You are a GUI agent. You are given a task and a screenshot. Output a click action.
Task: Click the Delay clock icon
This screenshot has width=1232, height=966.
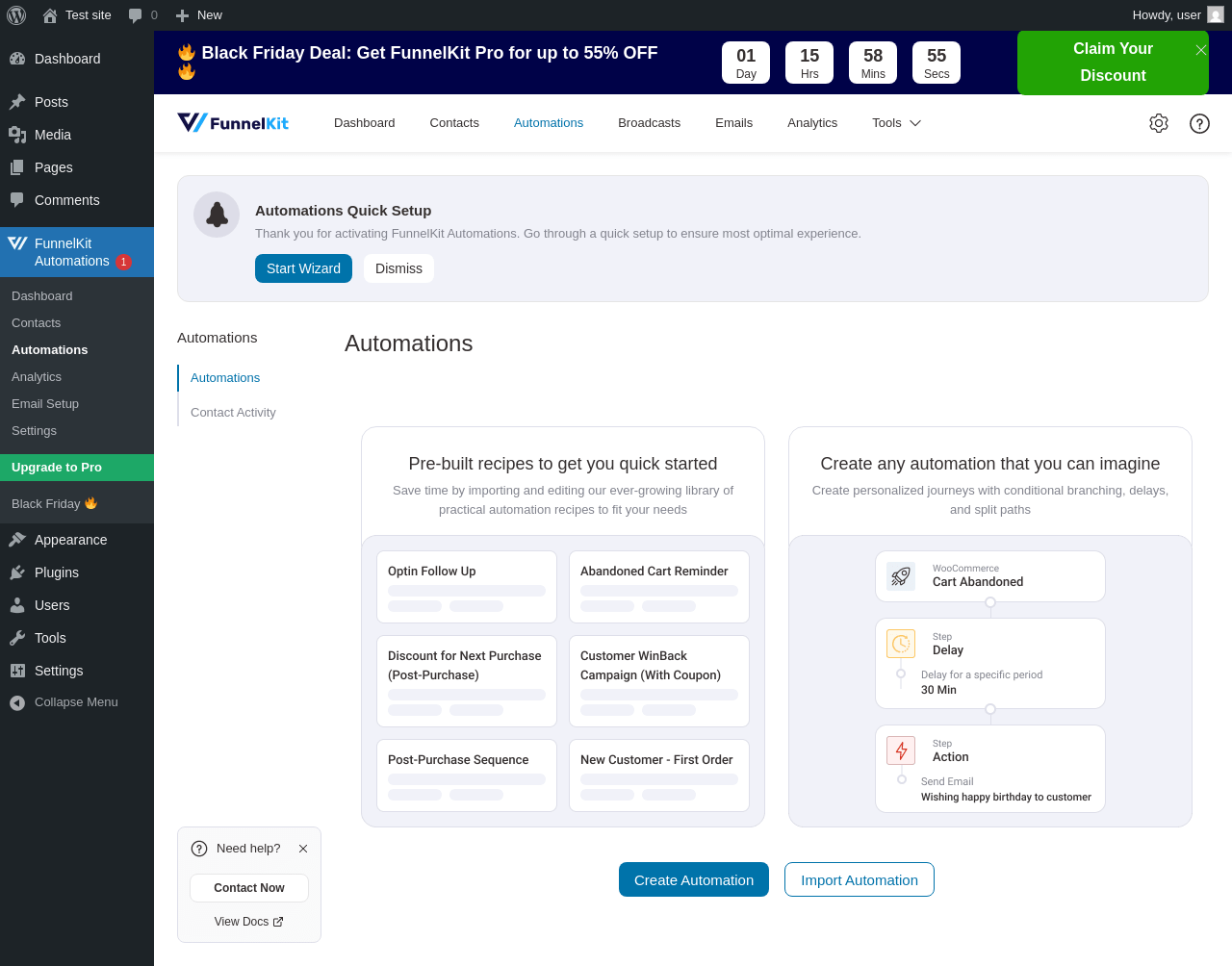tap(901, 644)
